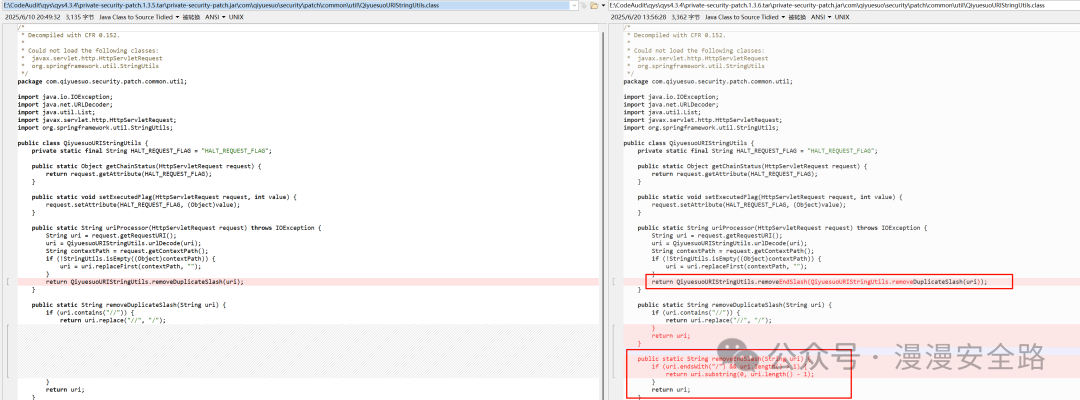Image resolution: width=1080 pixels, height=400 pixels.
Task: Click the left pane UNIX line-ending label
Action: [x=236, y=17]
